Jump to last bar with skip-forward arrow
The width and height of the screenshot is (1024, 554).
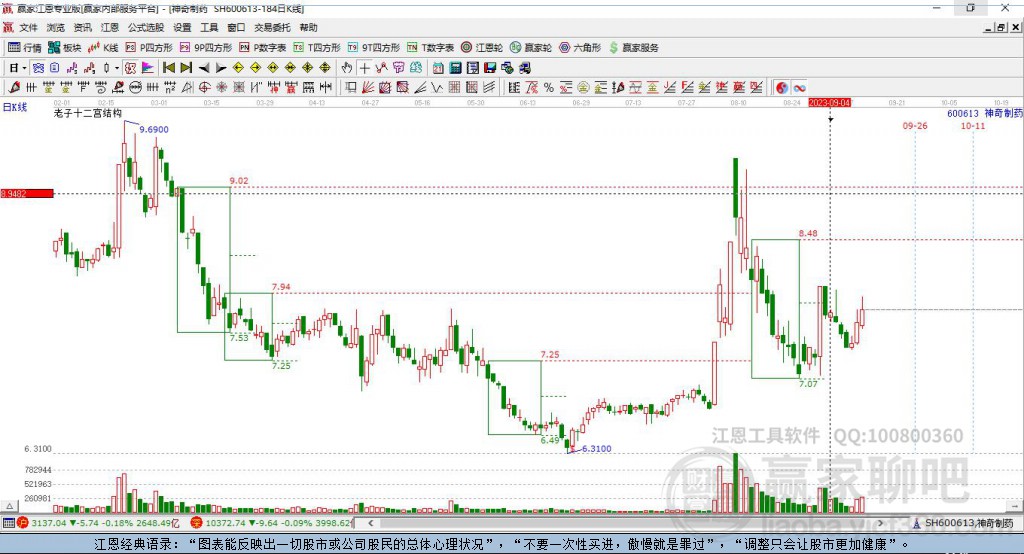pyautogui.click(x=186, y=68)
